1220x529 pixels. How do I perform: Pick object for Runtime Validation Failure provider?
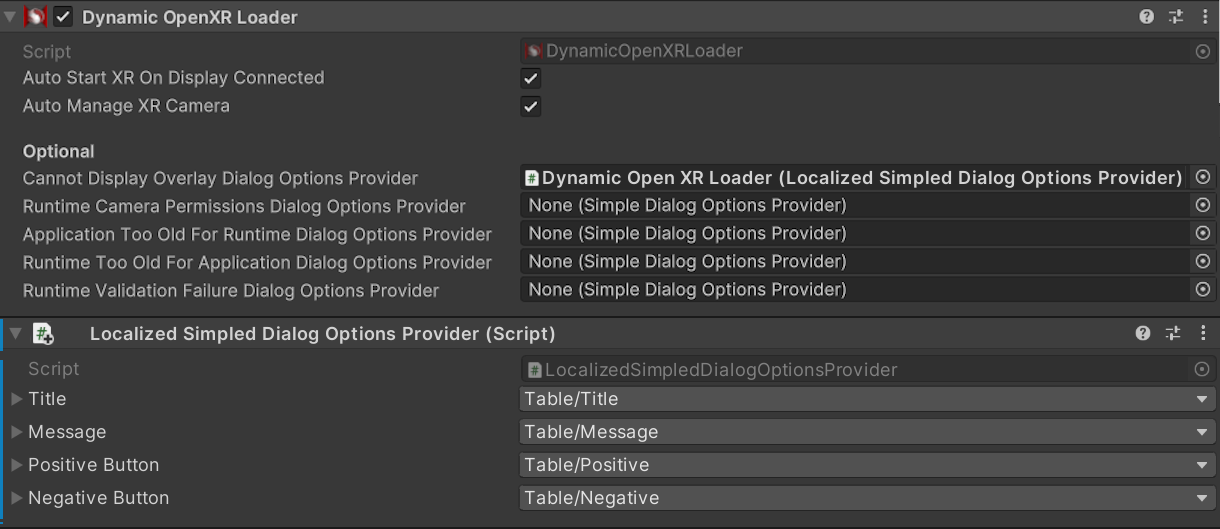coord(1203,289)
